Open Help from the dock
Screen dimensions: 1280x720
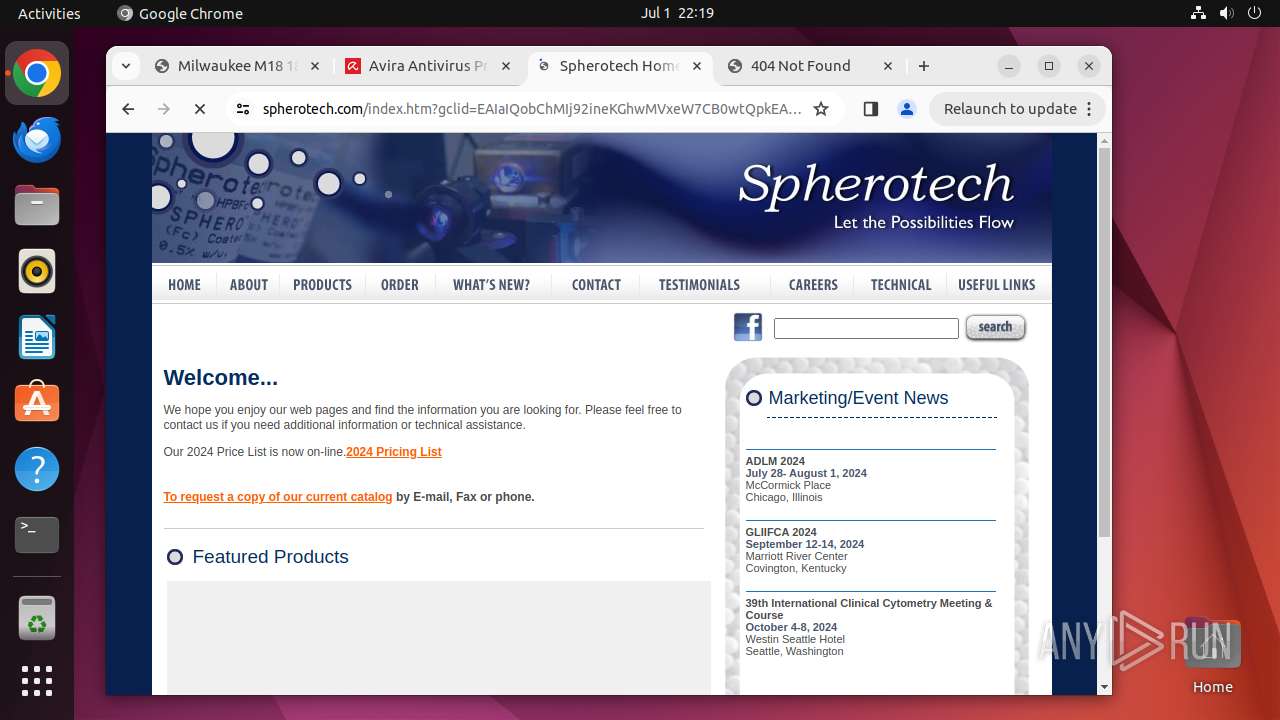point(37,469)
